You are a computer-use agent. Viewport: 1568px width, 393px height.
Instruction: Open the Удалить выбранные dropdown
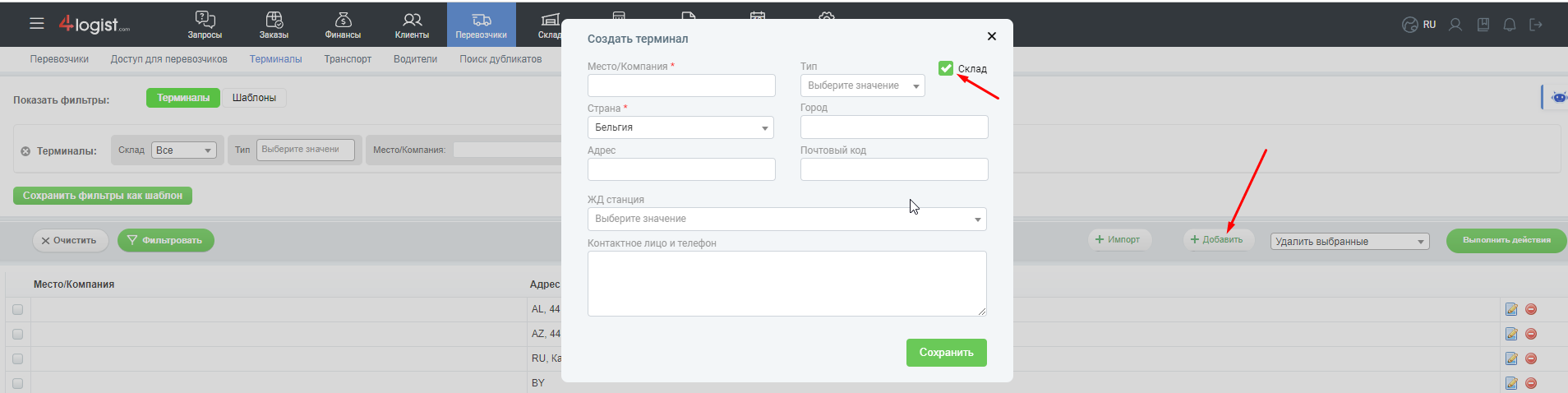pyautogui.click(x=1350, y=242)
